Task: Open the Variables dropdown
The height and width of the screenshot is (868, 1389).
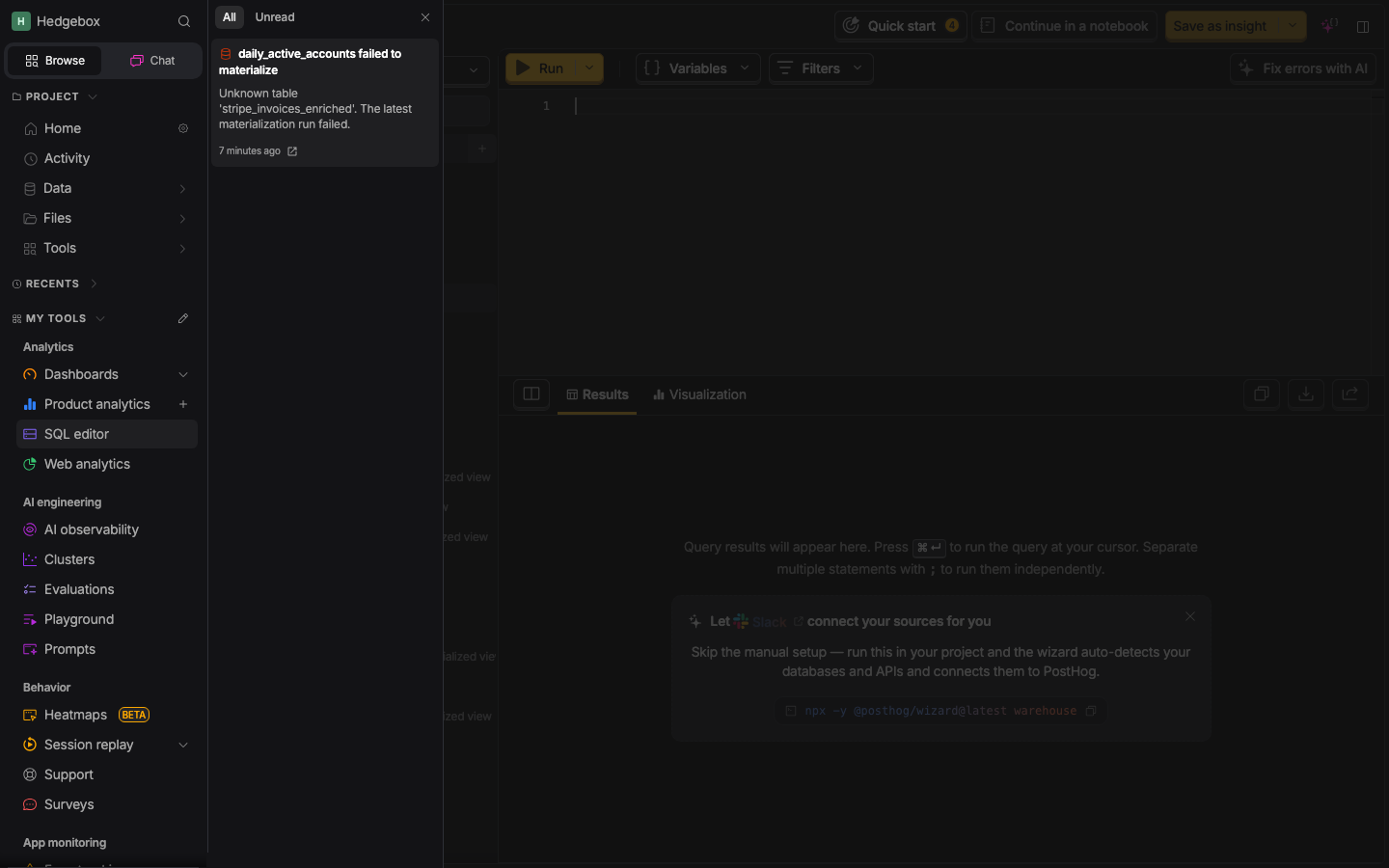Action: (697, 68)
